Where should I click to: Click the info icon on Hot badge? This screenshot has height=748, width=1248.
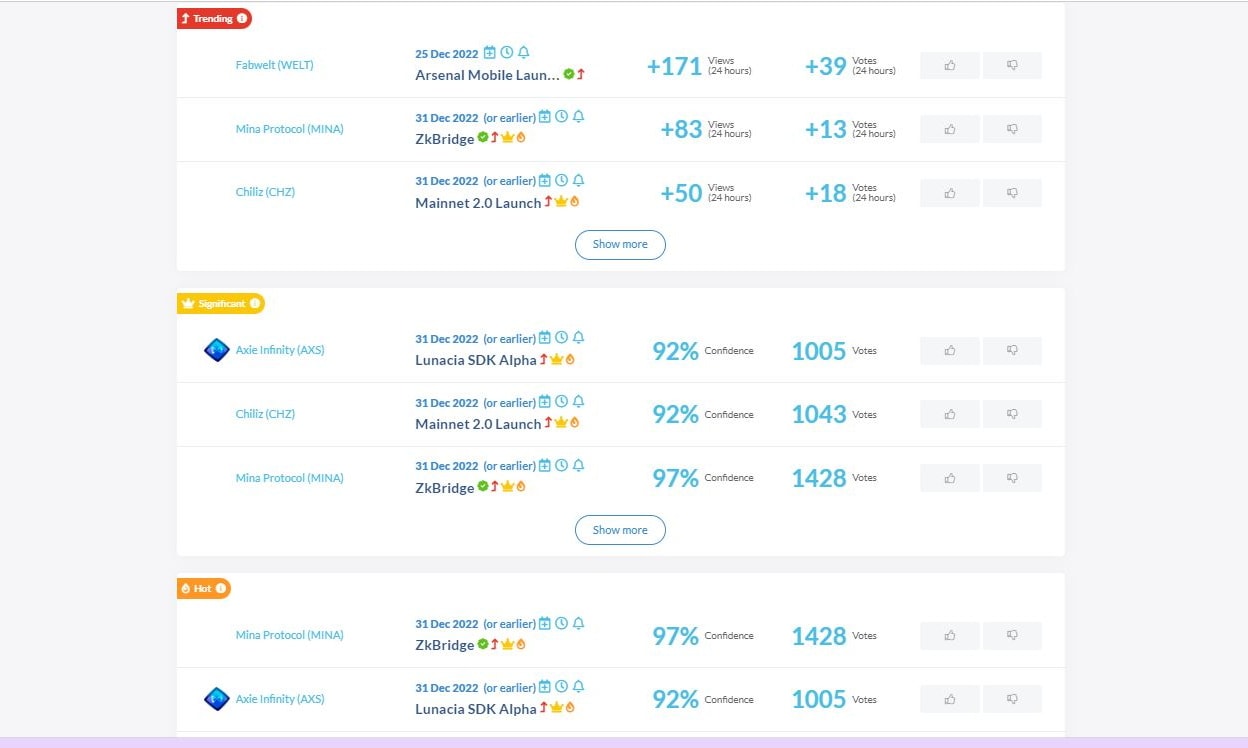point(220,588)
